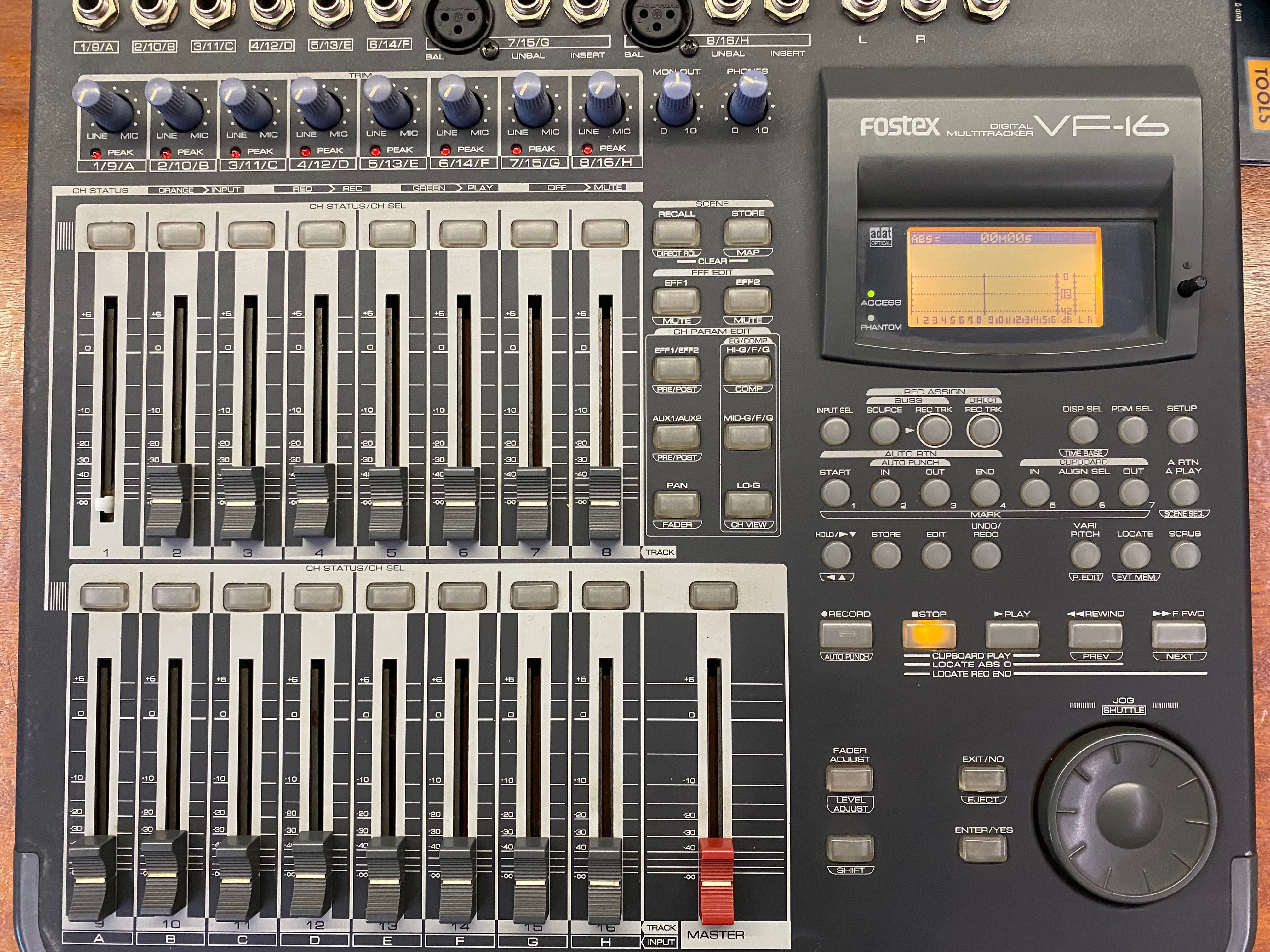Push the SHIFT button

tap(850, 849)
